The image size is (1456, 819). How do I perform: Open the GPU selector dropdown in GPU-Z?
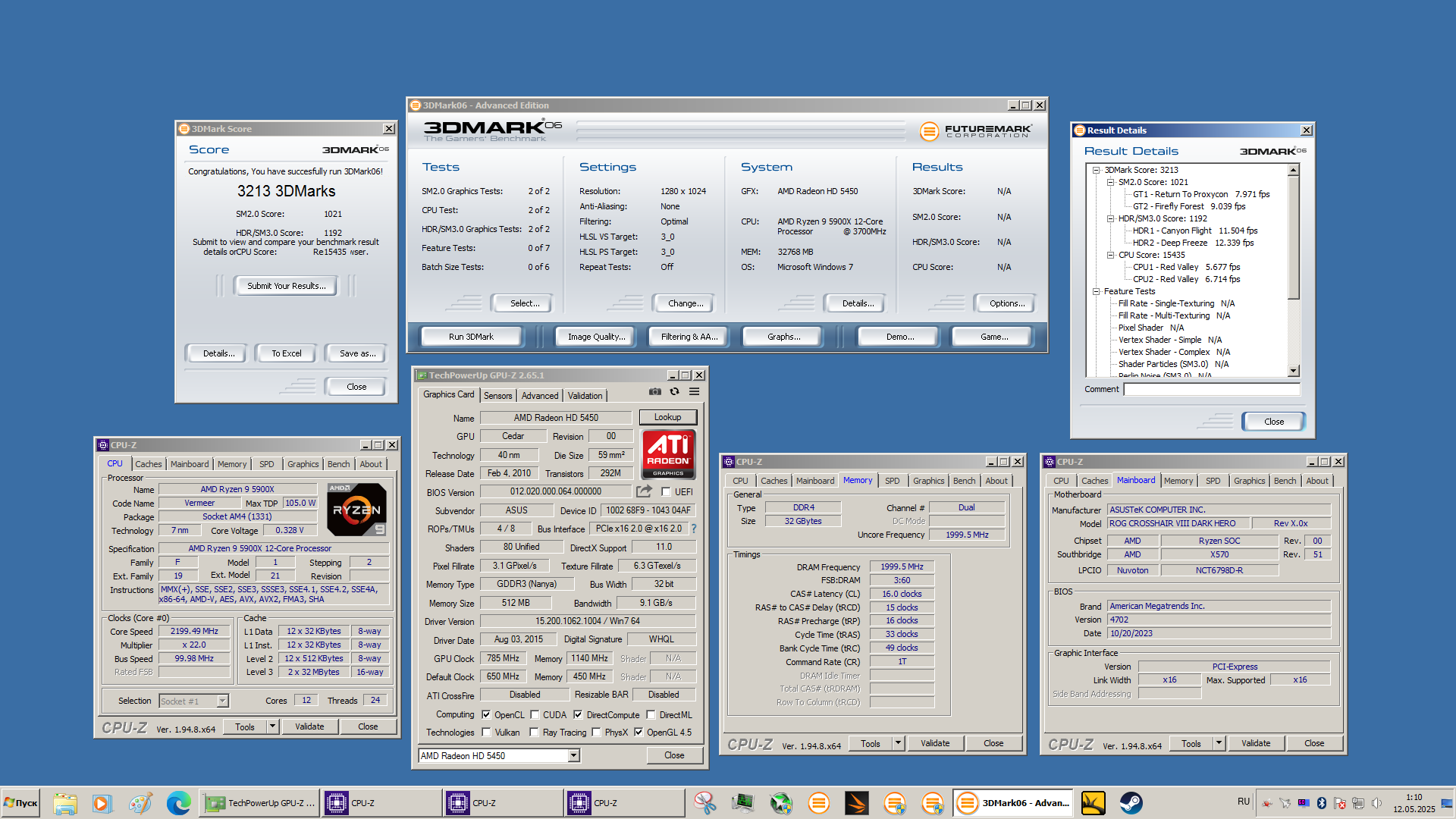tap(574, 755)
